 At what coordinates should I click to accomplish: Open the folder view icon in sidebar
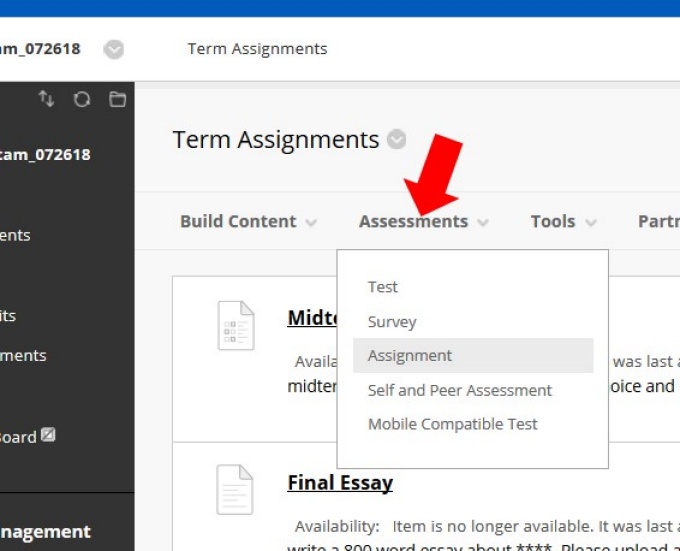click(117, 99)
